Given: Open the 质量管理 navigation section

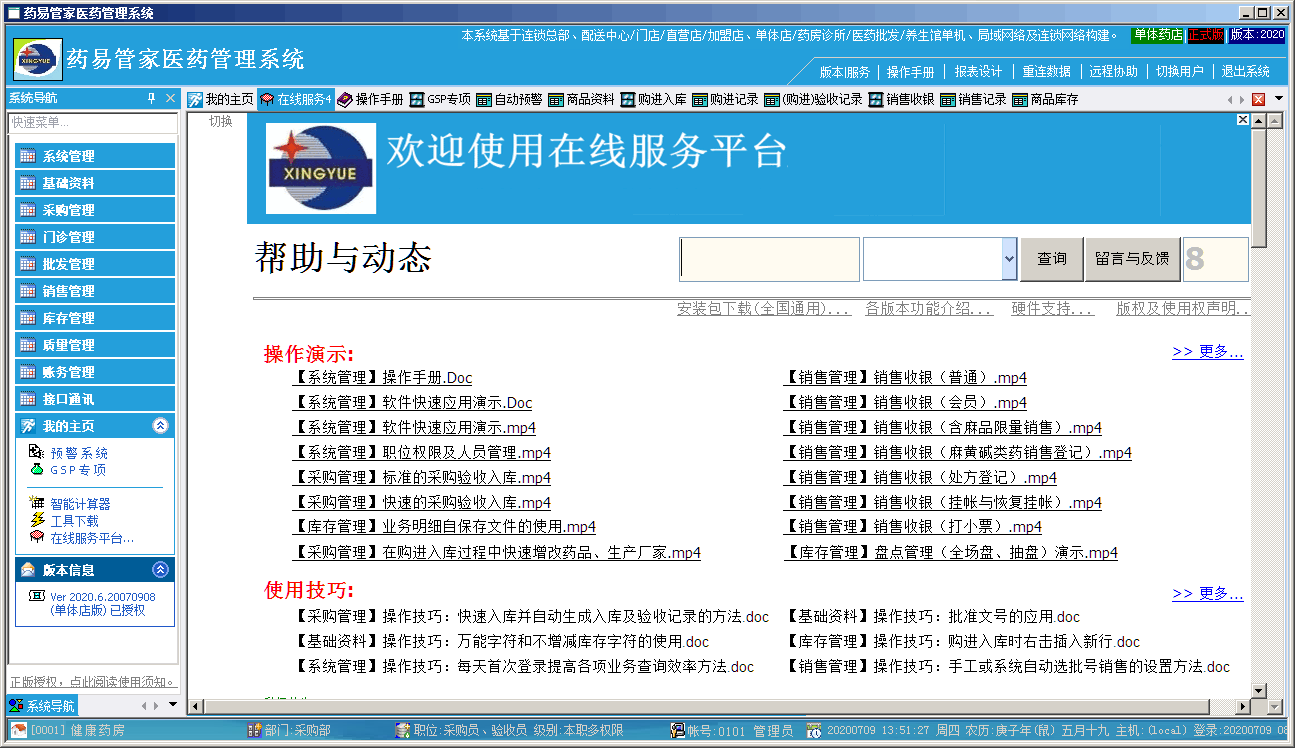Looking at the screenshot, I should click(95, 345).
